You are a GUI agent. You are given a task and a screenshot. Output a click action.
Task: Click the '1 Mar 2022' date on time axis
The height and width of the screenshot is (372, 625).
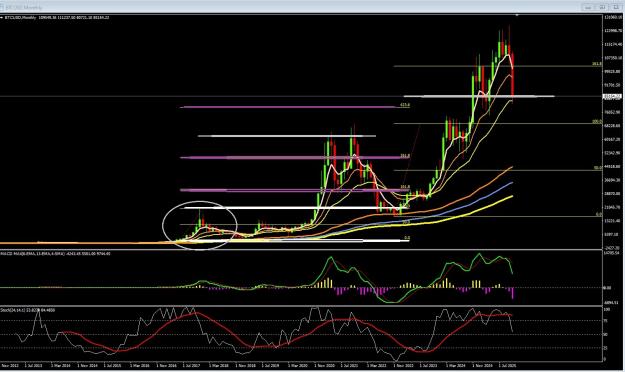(x=376, y=365)
